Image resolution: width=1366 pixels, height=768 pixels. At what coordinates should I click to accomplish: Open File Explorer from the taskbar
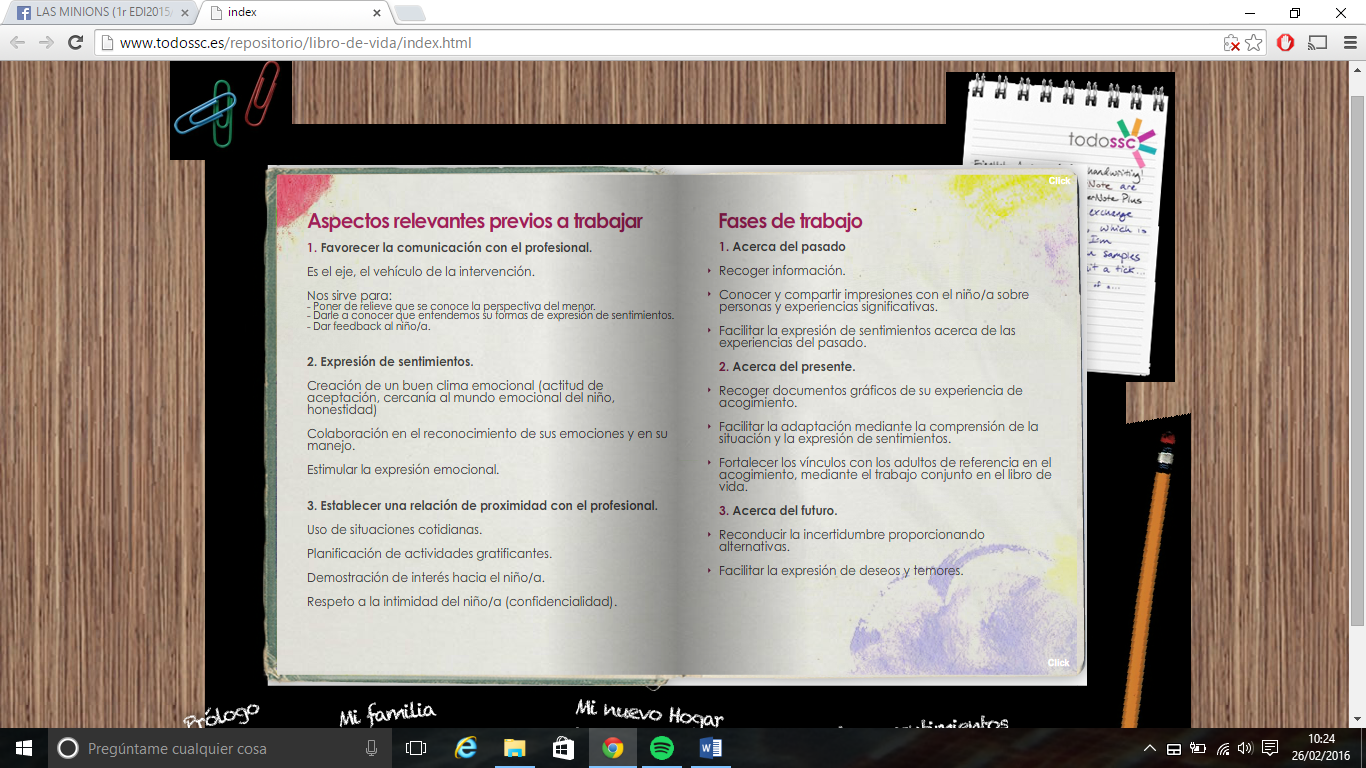pyautogui.click(x=515, y=748)
